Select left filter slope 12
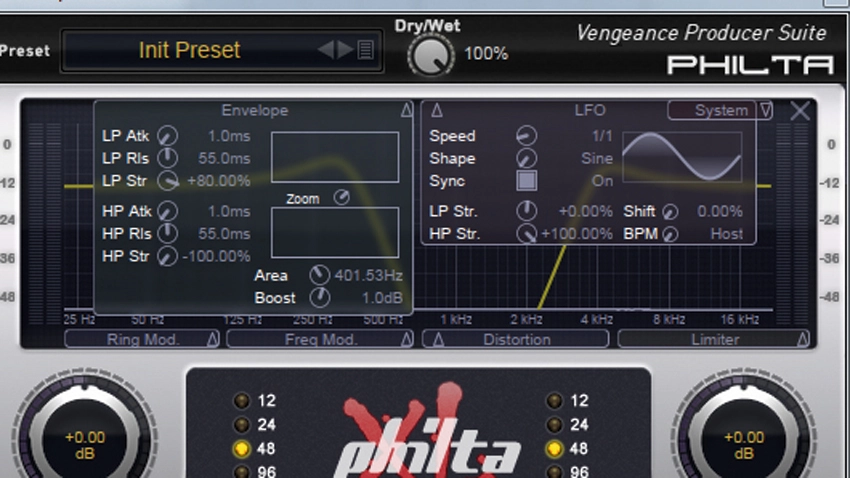The image size is (850, 478). 241,401
